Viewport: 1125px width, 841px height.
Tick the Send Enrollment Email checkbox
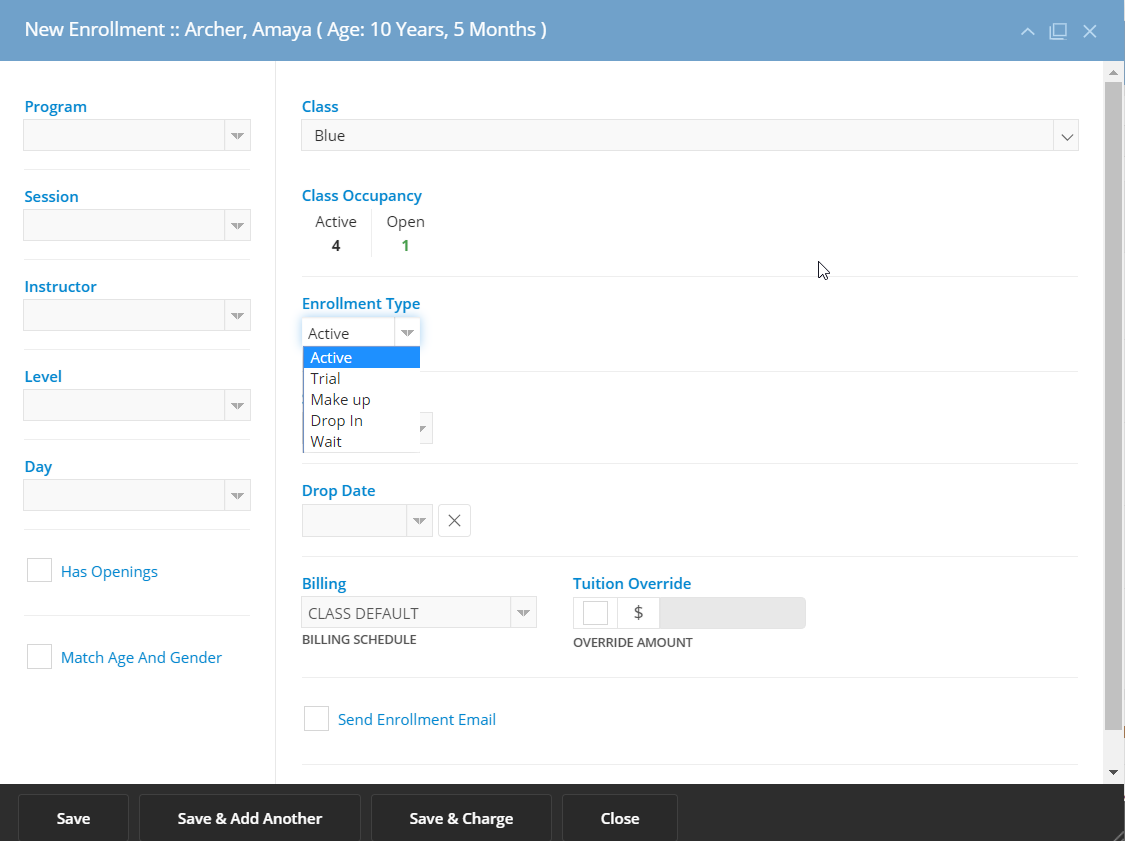click(316, 718)
